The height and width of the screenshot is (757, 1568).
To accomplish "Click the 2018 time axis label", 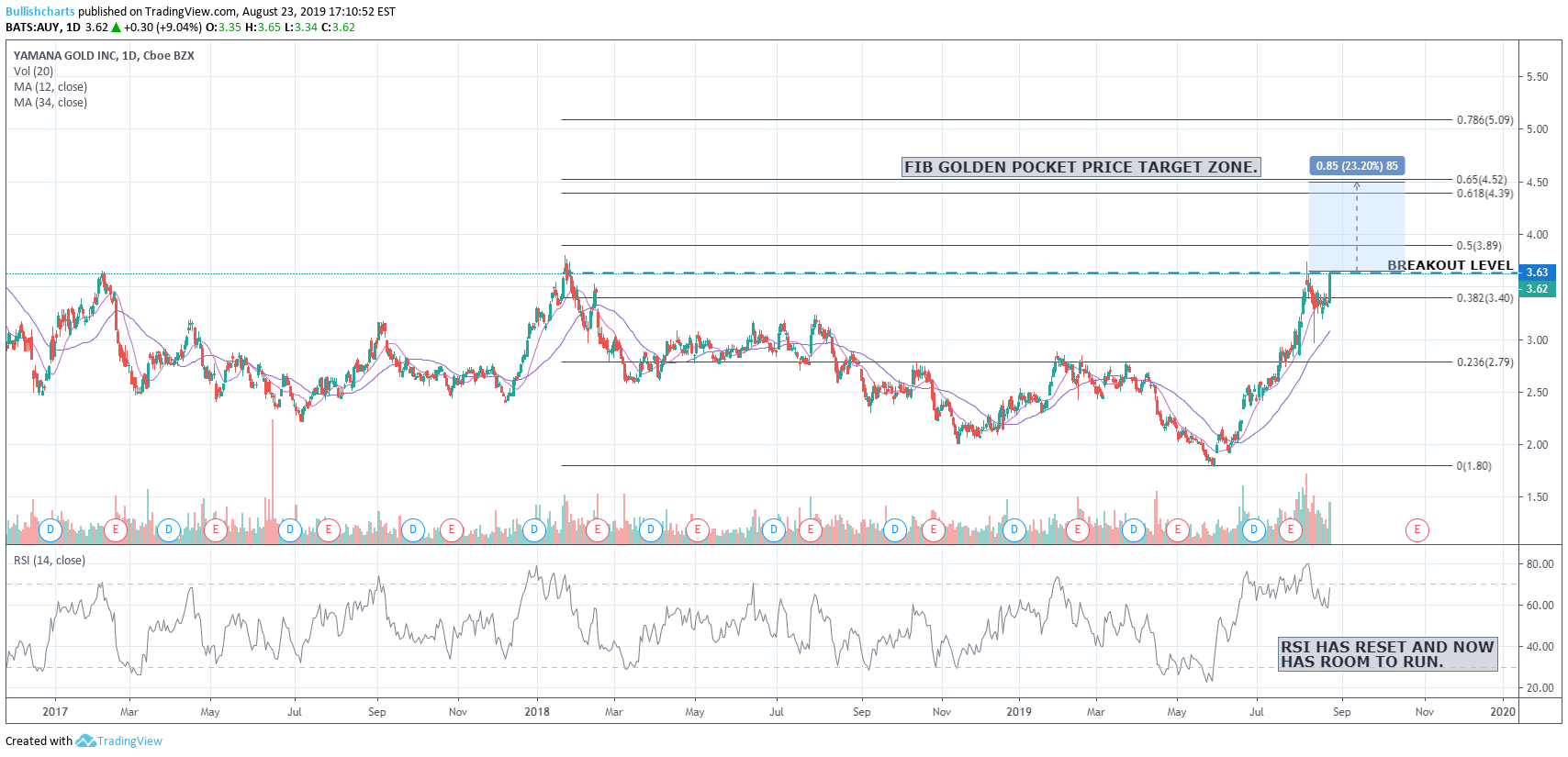I will pyautogui.click(x=537, y=712).
